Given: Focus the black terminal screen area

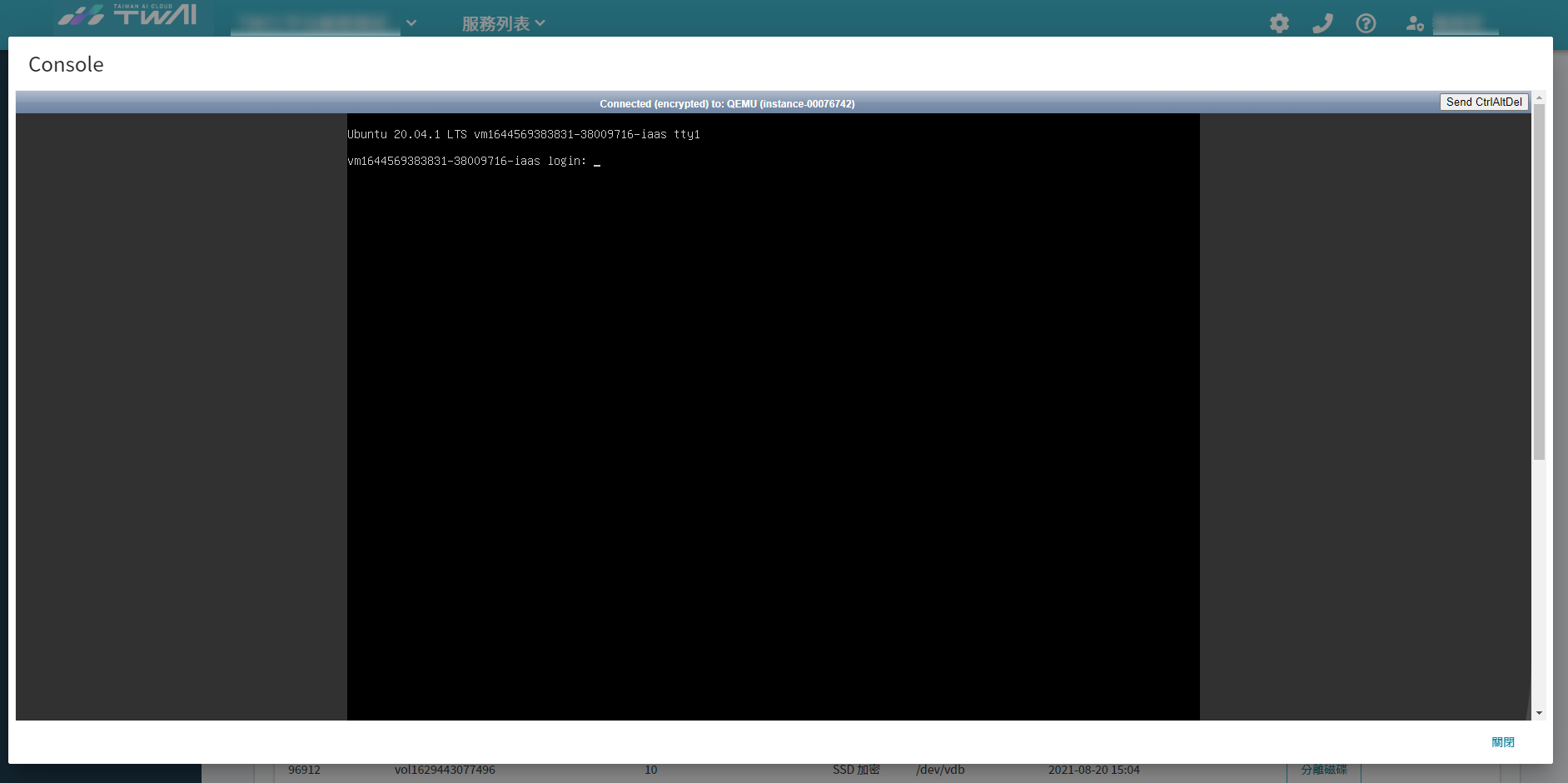Looking at the screenshot, I should (774, 416).
